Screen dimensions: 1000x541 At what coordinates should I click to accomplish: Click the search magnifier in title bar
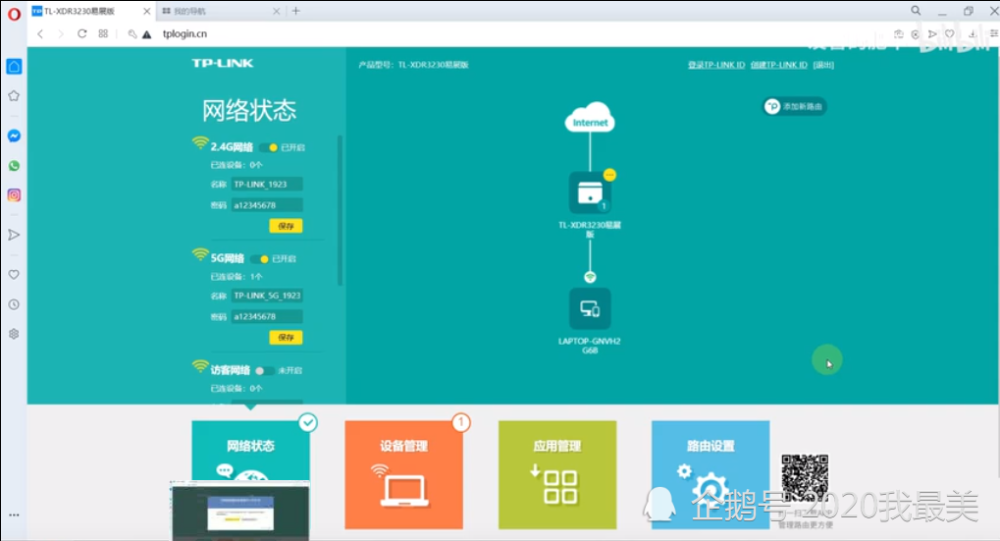click(x=916, y=10)
